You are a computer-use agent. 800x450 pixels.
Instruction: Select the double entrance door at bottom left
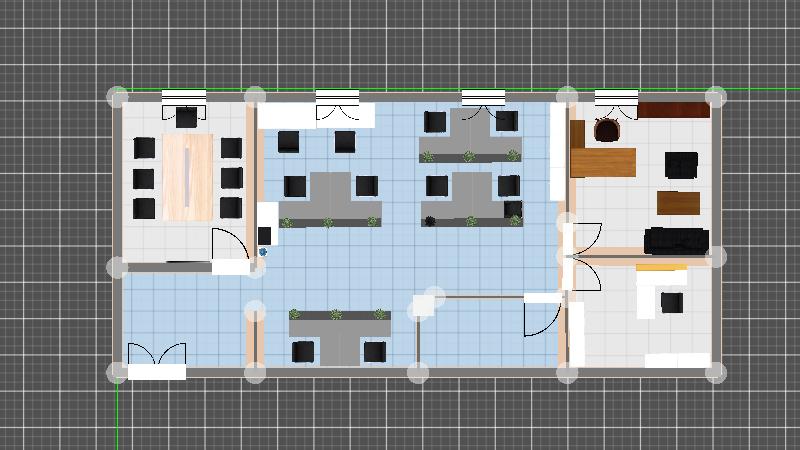point(157,358)
